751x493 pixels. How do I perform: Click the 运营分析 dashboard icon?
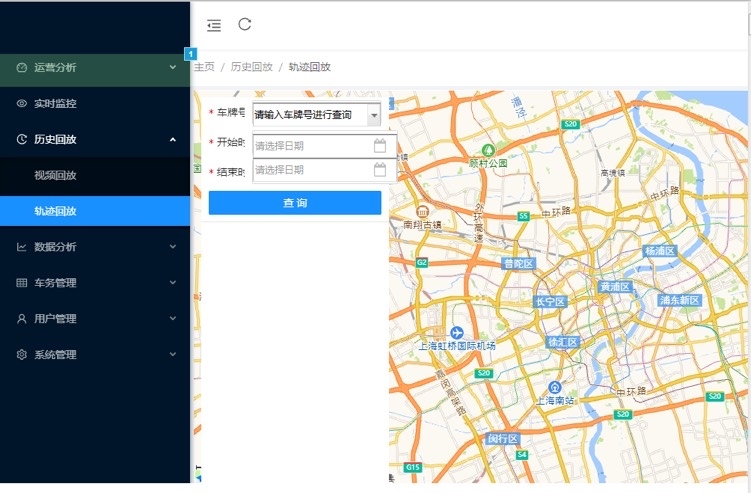[22, 68]
